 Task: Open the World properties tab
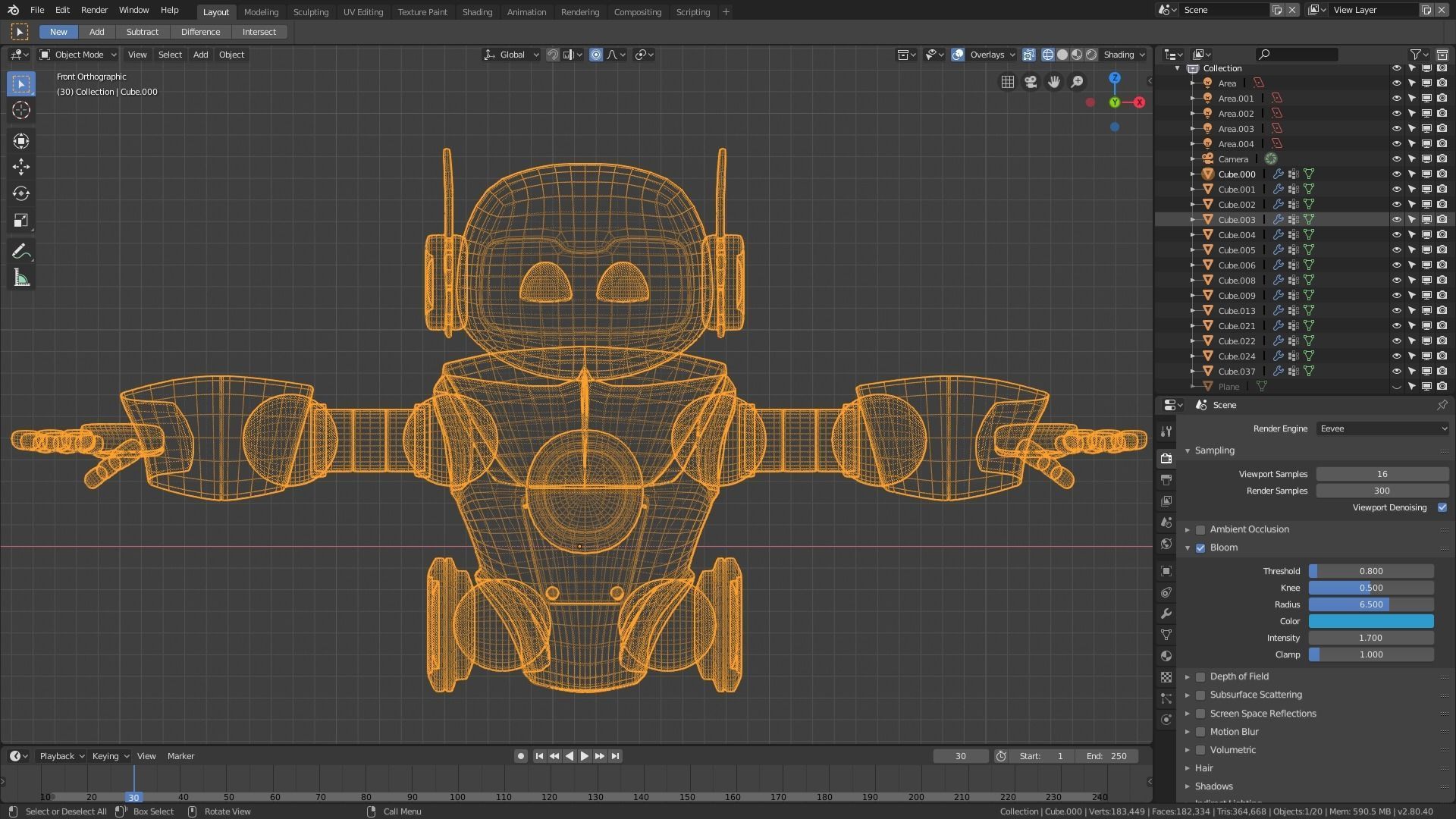pyautogui.click(x=1166, y=544)
